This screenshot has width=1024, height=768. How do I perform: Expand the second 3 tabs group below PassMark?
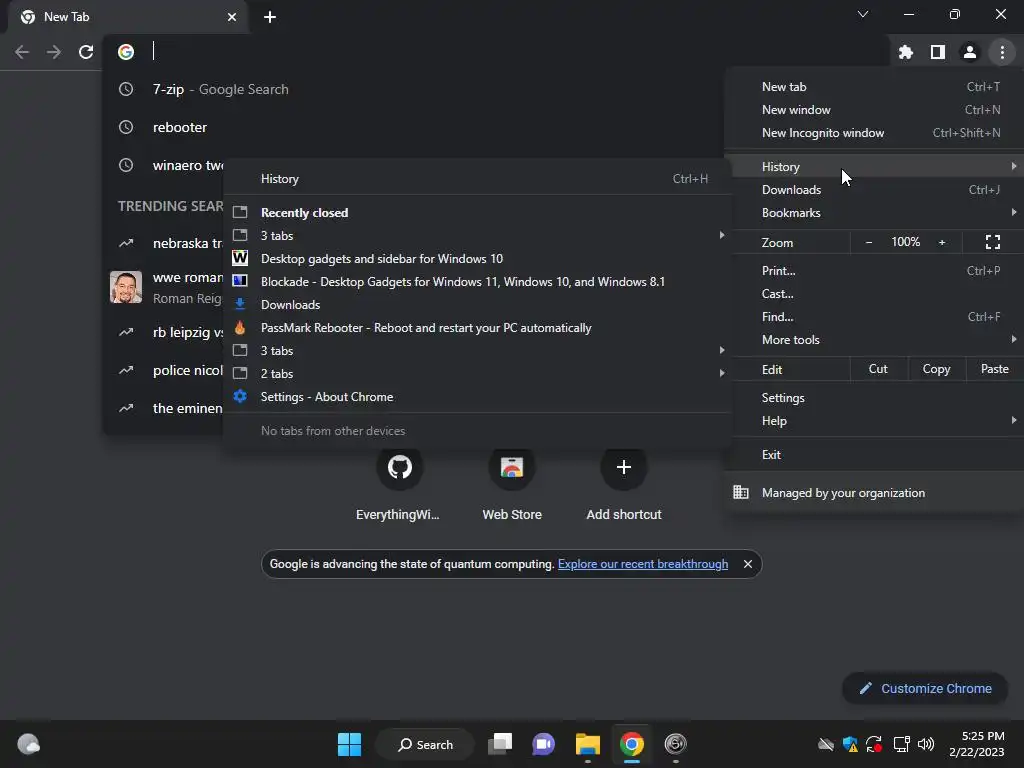pyautogui.click(x=477, y=351)
